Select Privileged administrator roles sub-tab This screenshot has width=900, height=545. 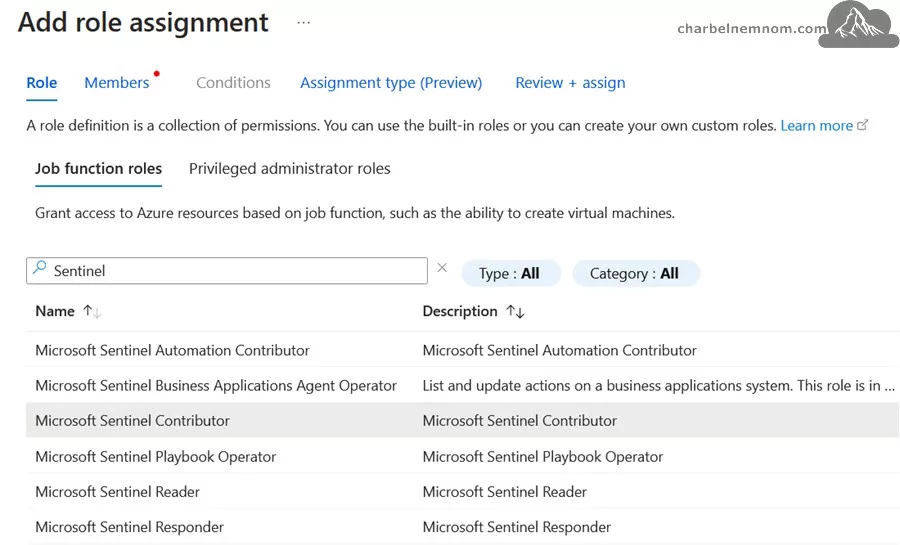click(289, 169)
